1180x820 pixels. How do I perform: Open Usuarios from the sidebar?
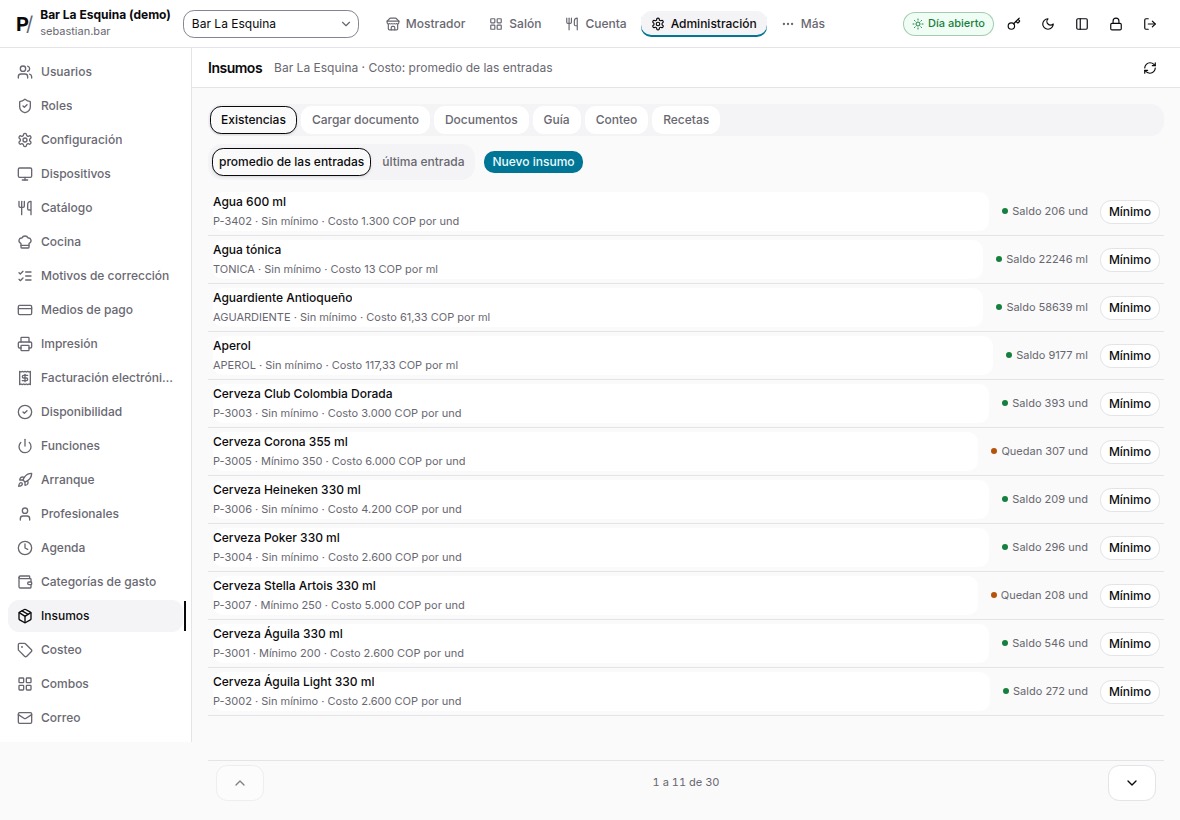point(96,71)
